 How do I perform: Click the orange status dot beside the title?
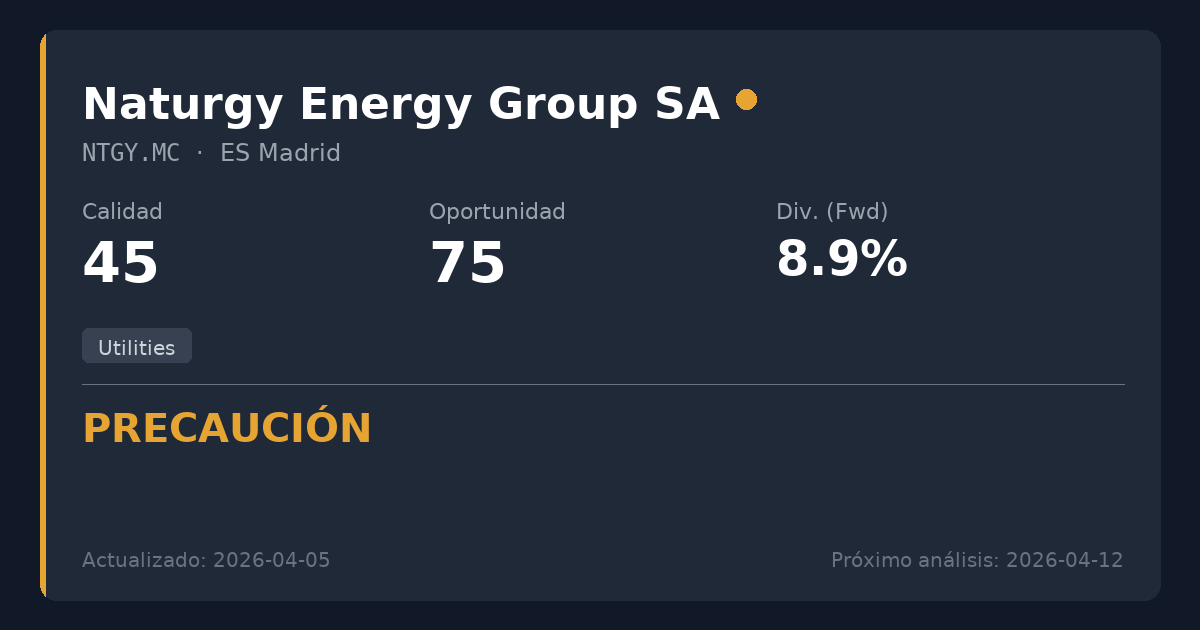tap(746, 100)
